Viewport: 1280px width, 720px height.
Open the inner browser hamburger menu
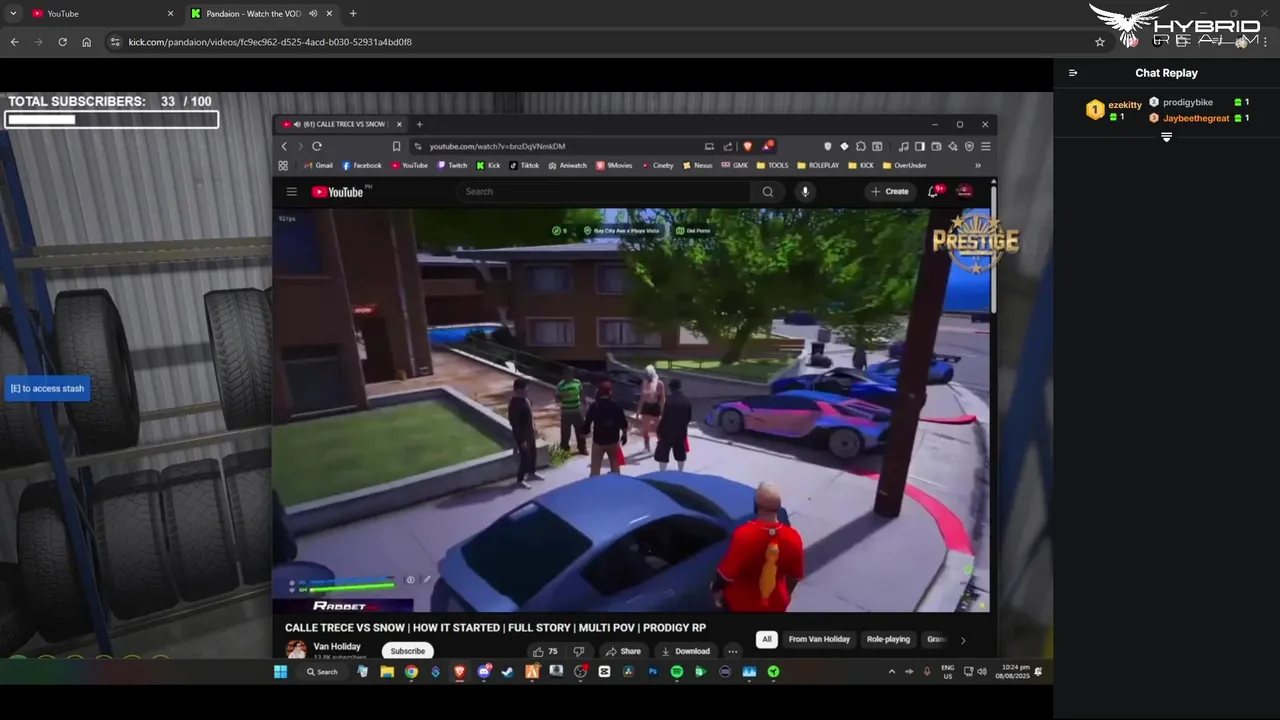(985, 146)
